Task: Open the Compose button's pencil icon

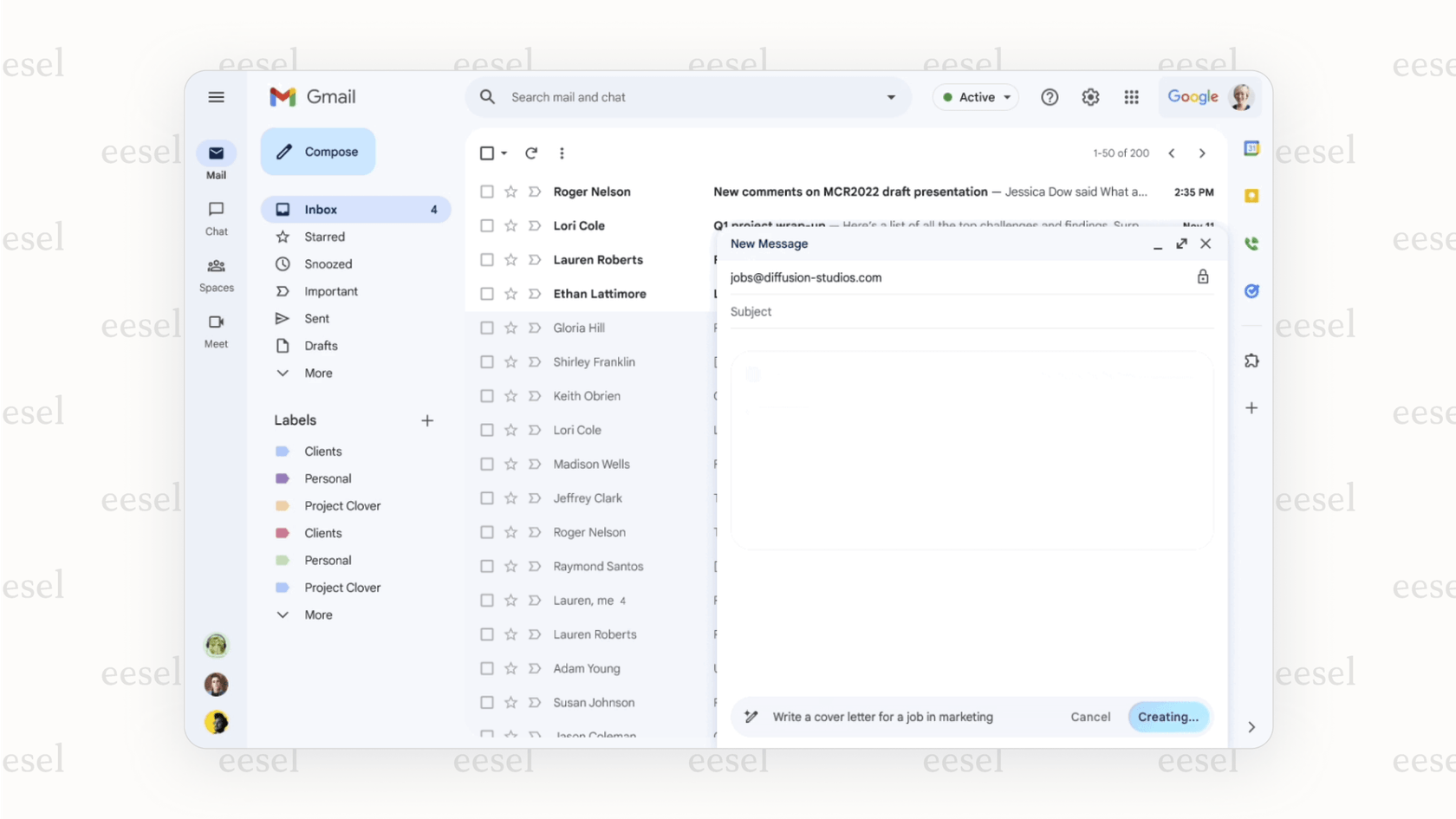Action: (283, 151)
